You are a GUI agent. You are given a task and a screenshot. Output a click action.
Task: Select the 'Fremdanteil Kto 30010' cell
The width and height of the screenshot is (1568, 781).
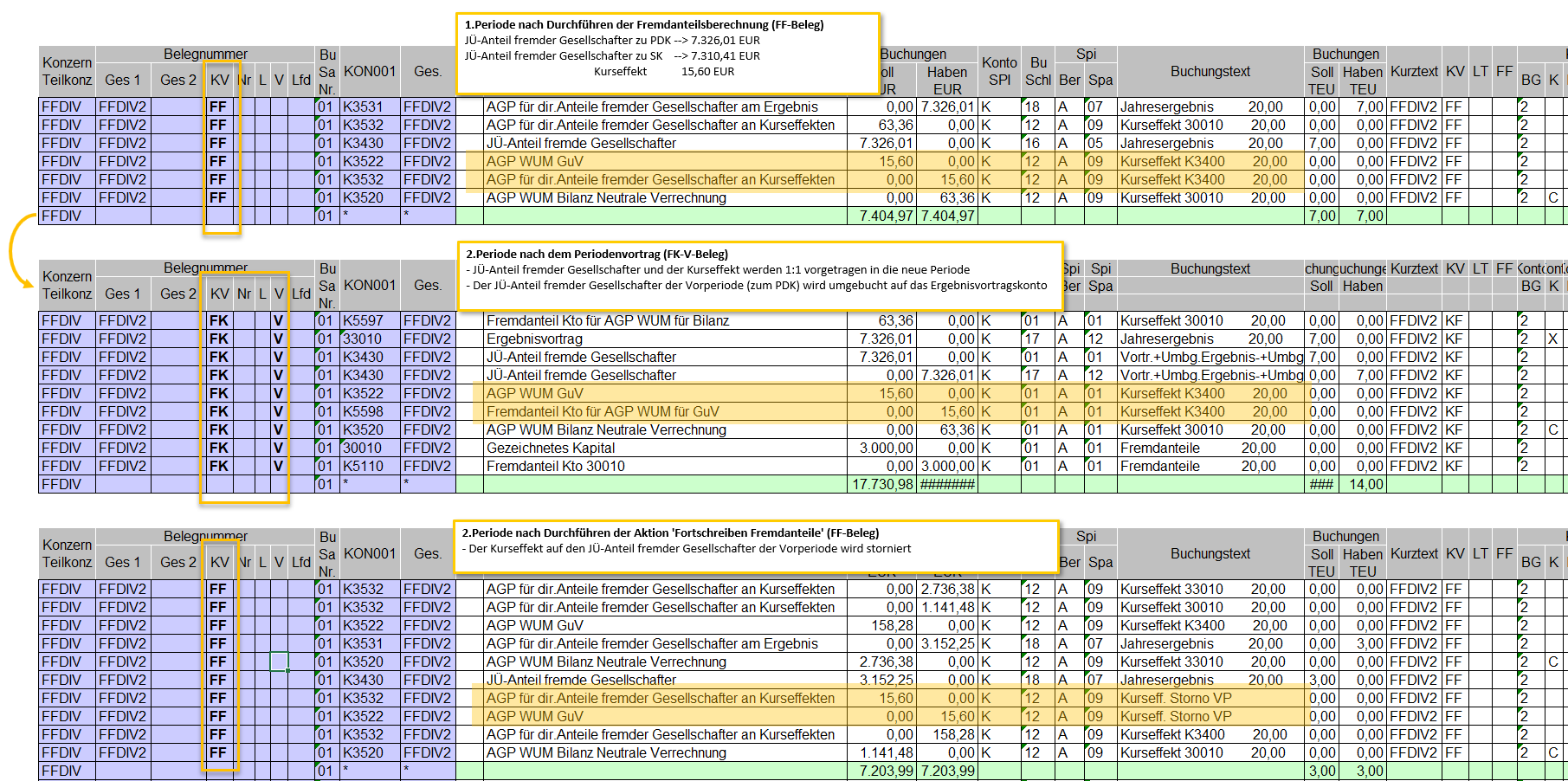tap(665, 466)
